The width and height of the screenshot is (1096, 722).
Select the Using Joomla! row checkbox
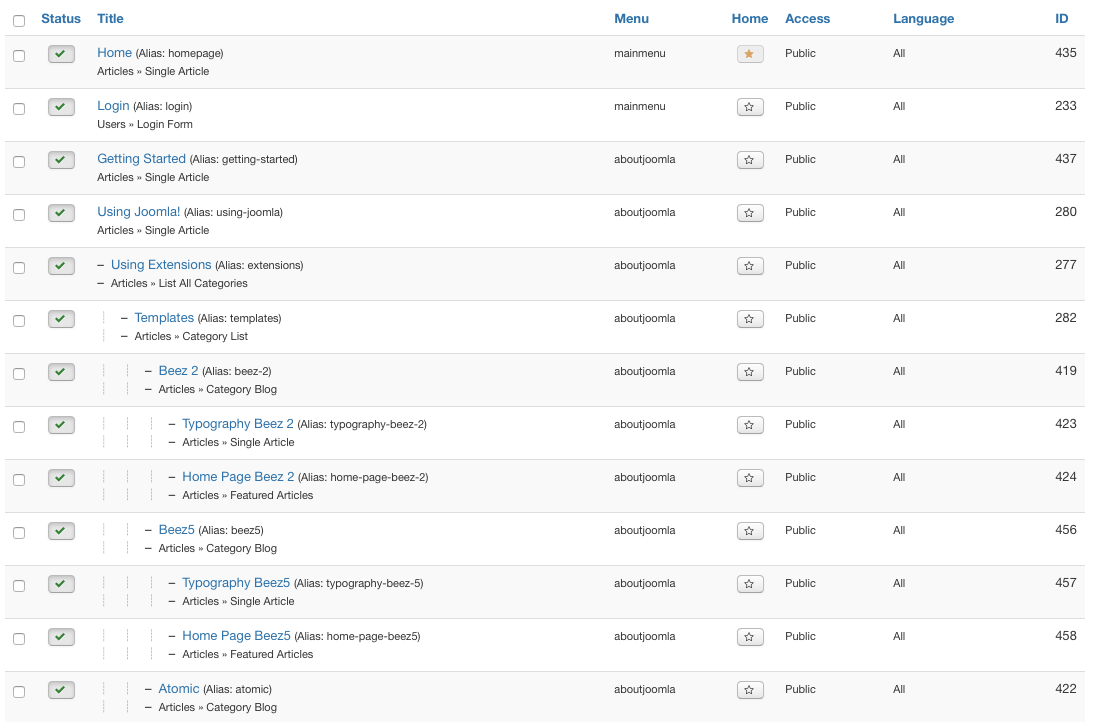(19, 215)
